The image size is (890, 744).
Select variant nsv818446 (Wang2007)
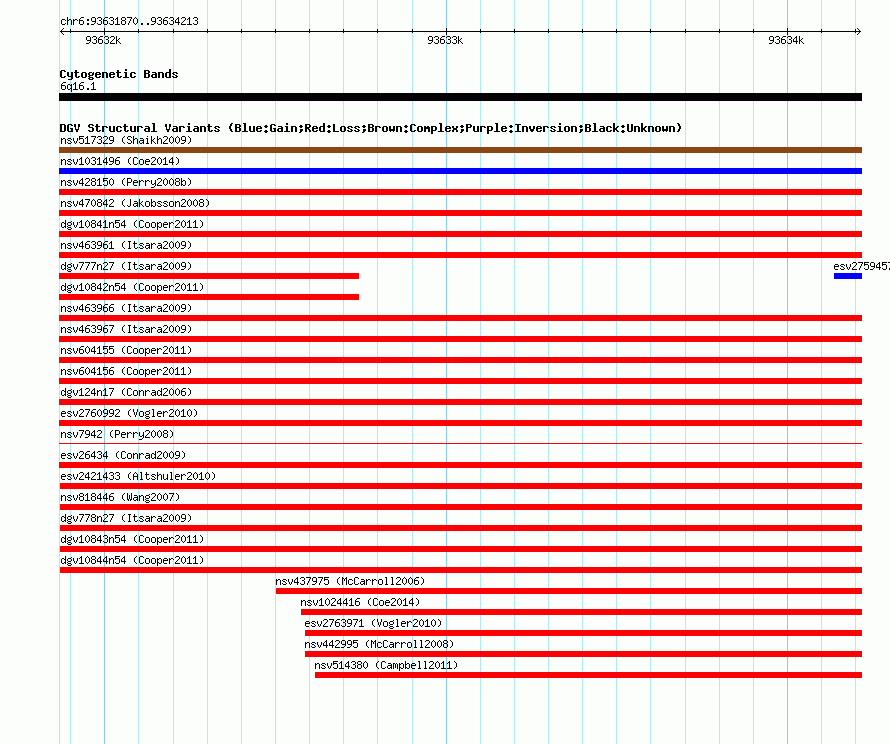120,497
